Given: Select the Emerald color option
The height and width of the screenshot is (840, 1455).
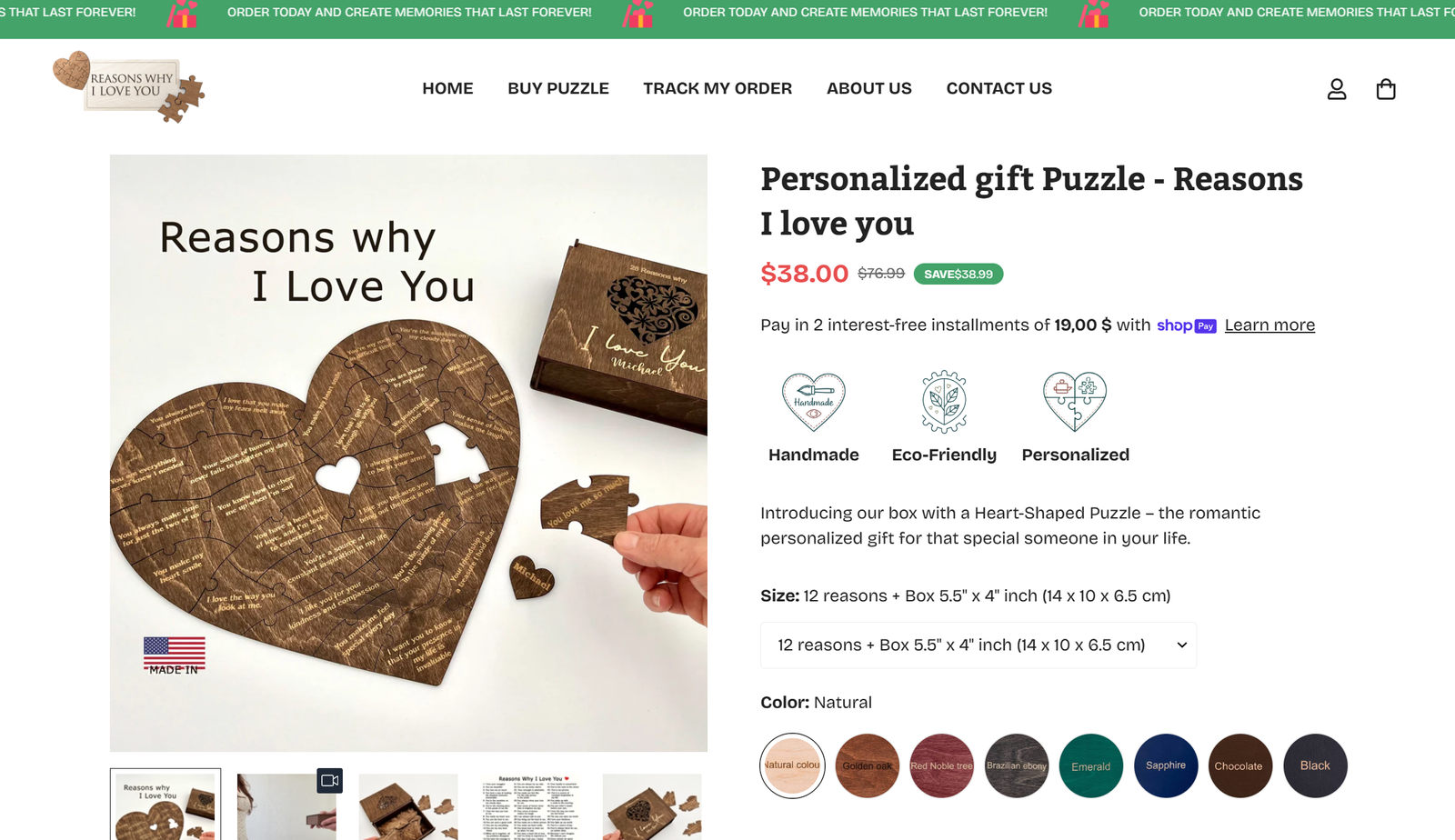Looking at the screenshot, I should (x=1090, y=765).
